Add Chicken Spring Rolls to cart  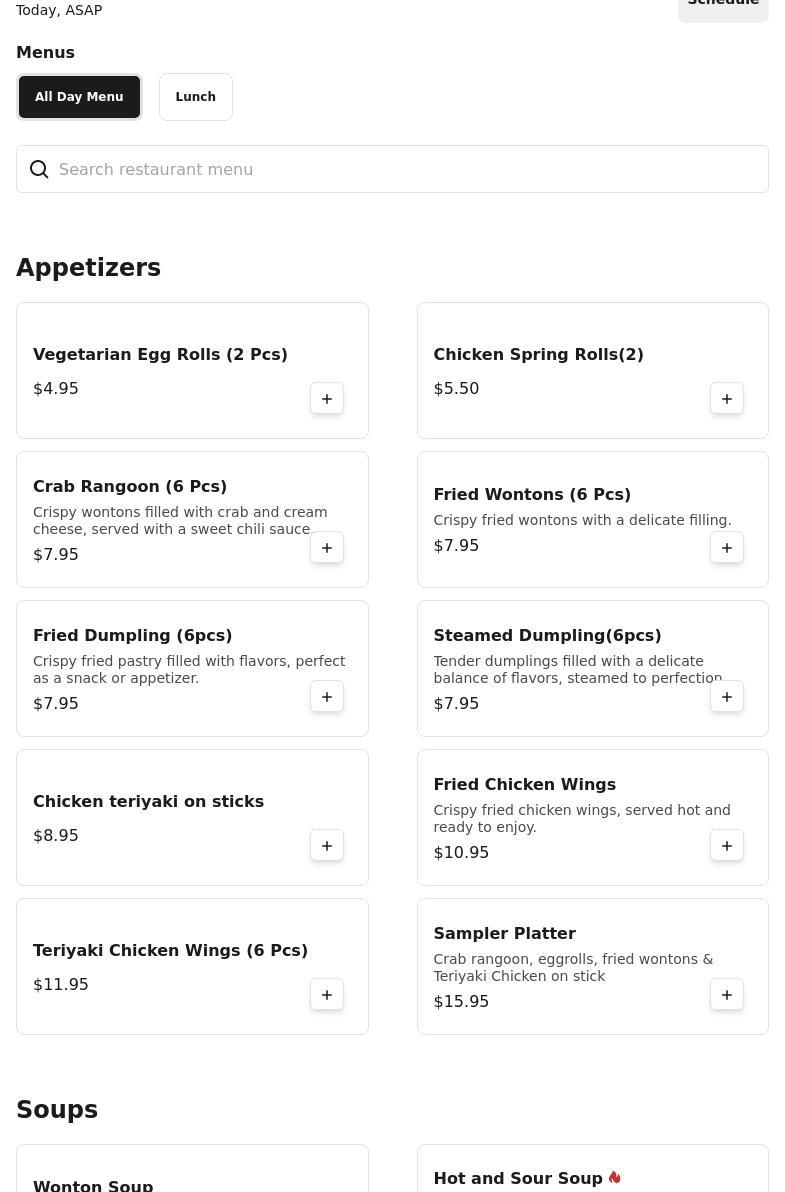click(x=727, y=399)
